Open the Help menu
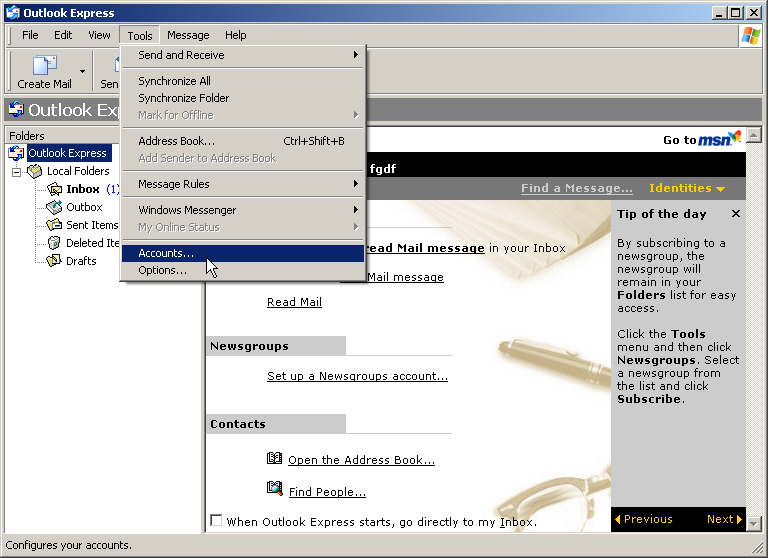The image size is (768, 558). pos(236,35)
